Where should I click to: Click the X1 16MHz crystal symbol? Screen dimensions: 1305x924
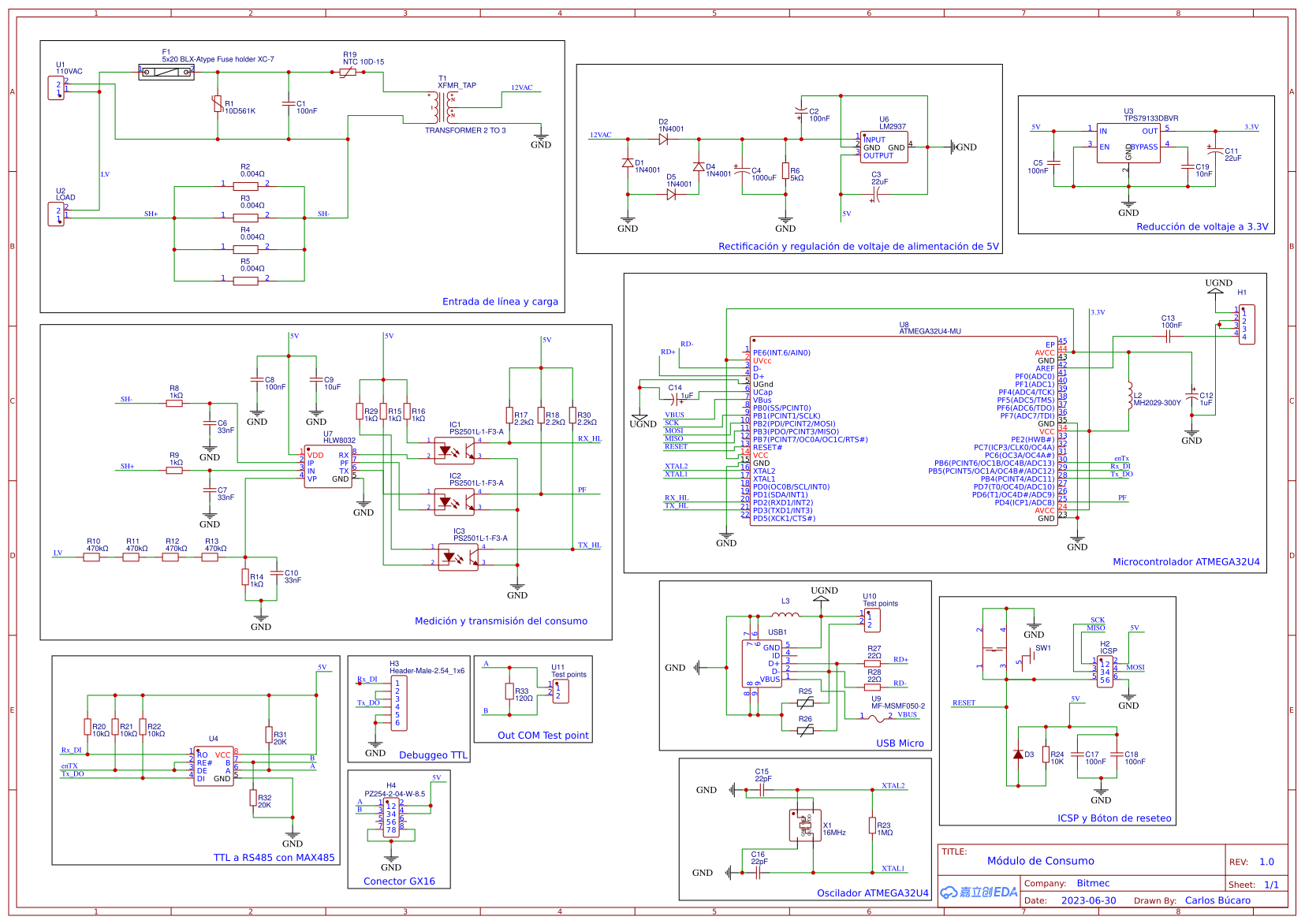coord(805,825)
